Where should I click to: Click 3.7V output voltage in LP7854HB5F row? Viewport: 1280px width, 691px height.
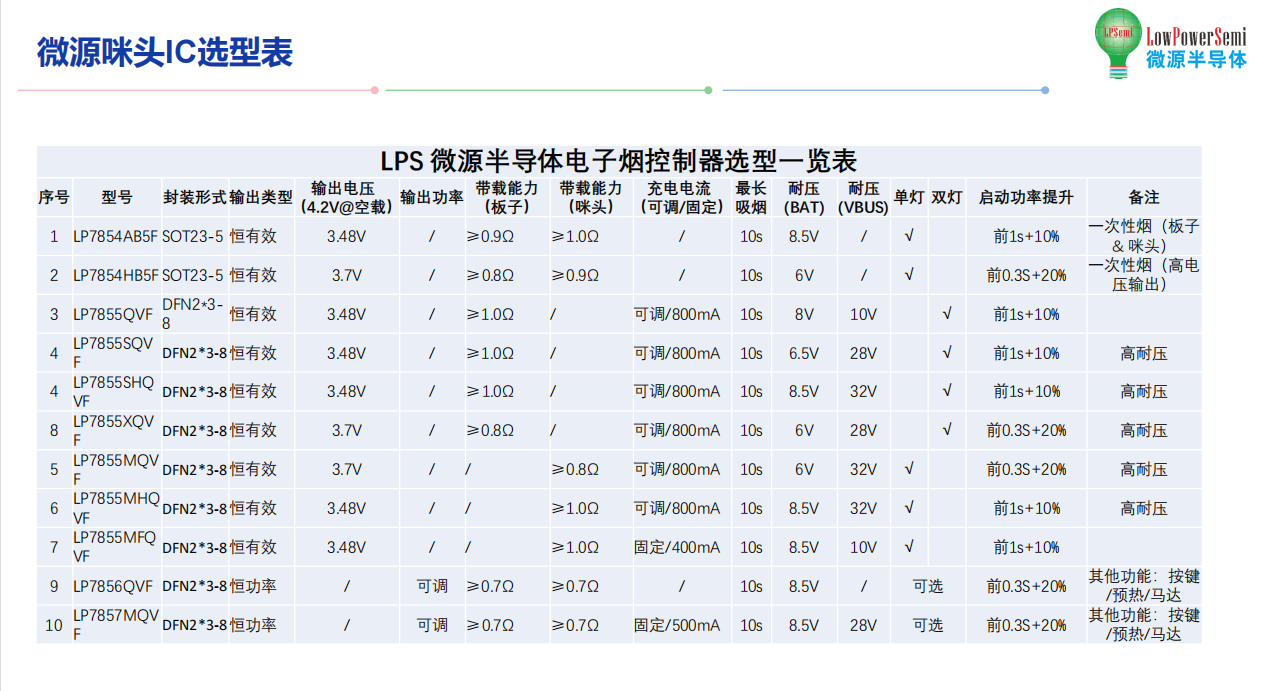(346, 275)
